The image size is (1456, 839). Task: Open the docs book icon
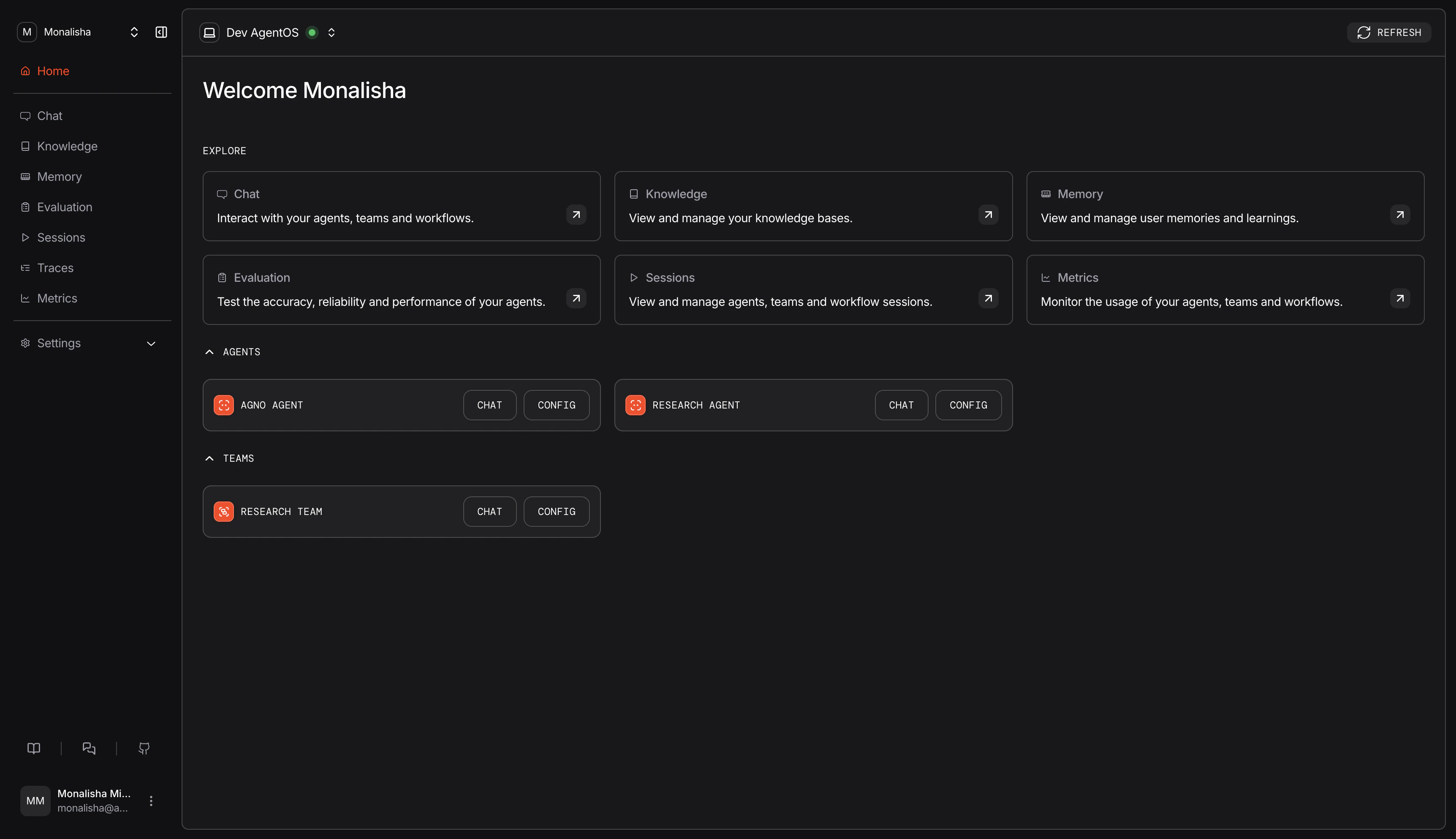pyautogui.click(x=34, y=748)
